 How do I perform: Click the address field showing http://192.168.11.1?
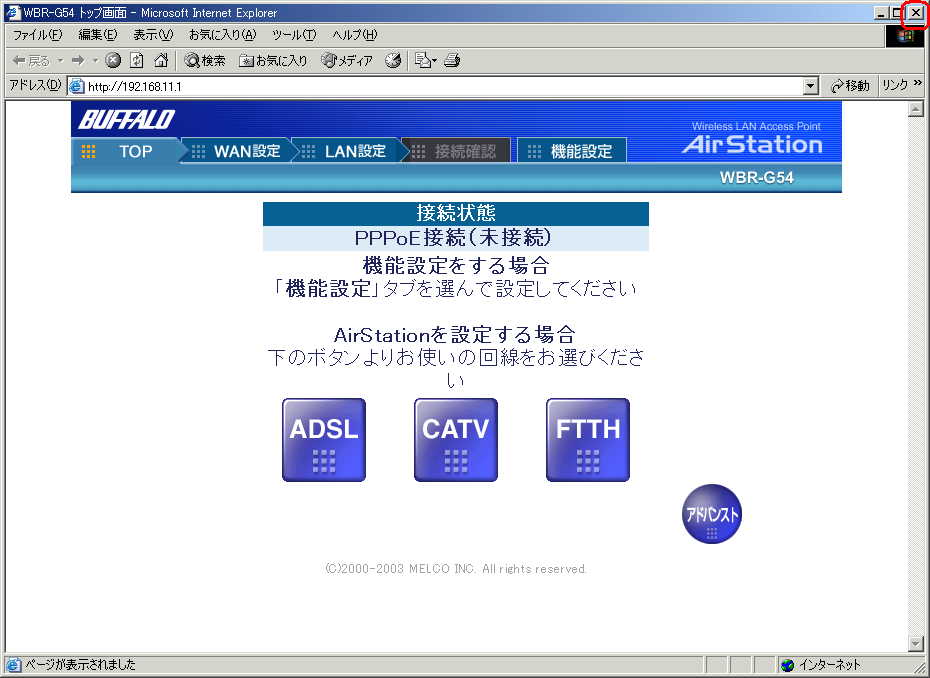[444, 87]
